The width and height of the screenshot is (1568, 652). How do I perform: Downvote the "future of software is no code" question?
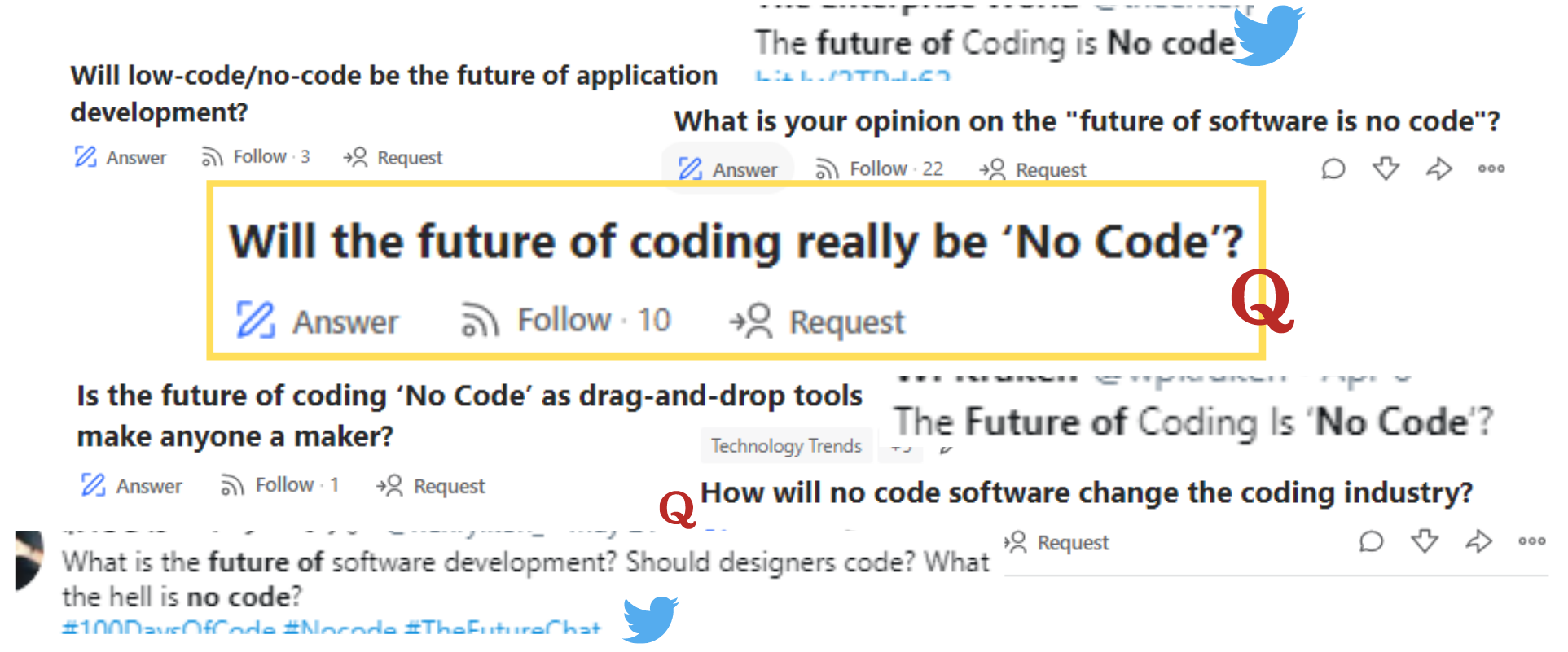click(x=1386, y=168)
